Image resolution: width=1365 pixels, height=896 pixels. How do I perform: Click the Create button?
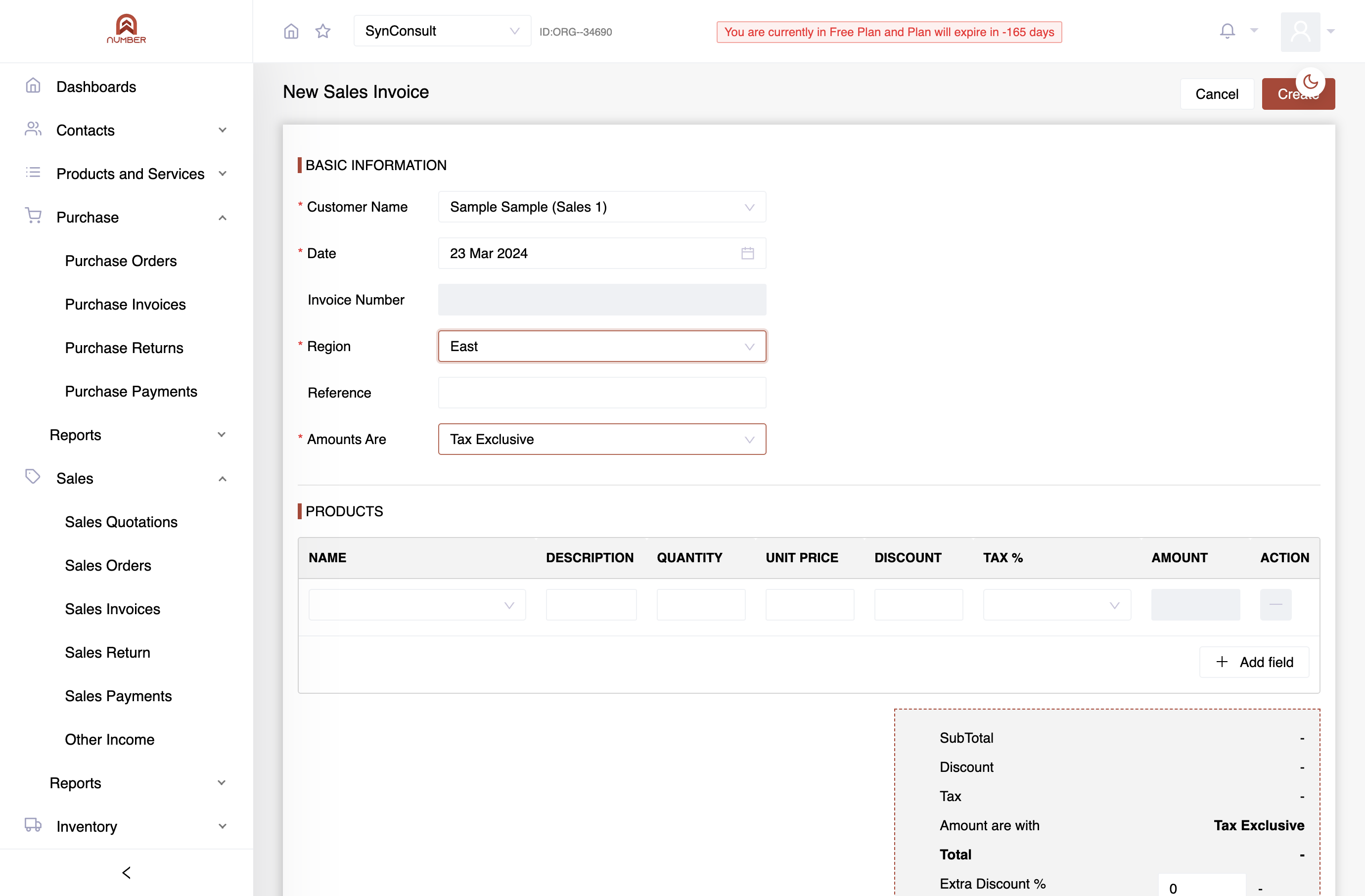(1298, 94)
